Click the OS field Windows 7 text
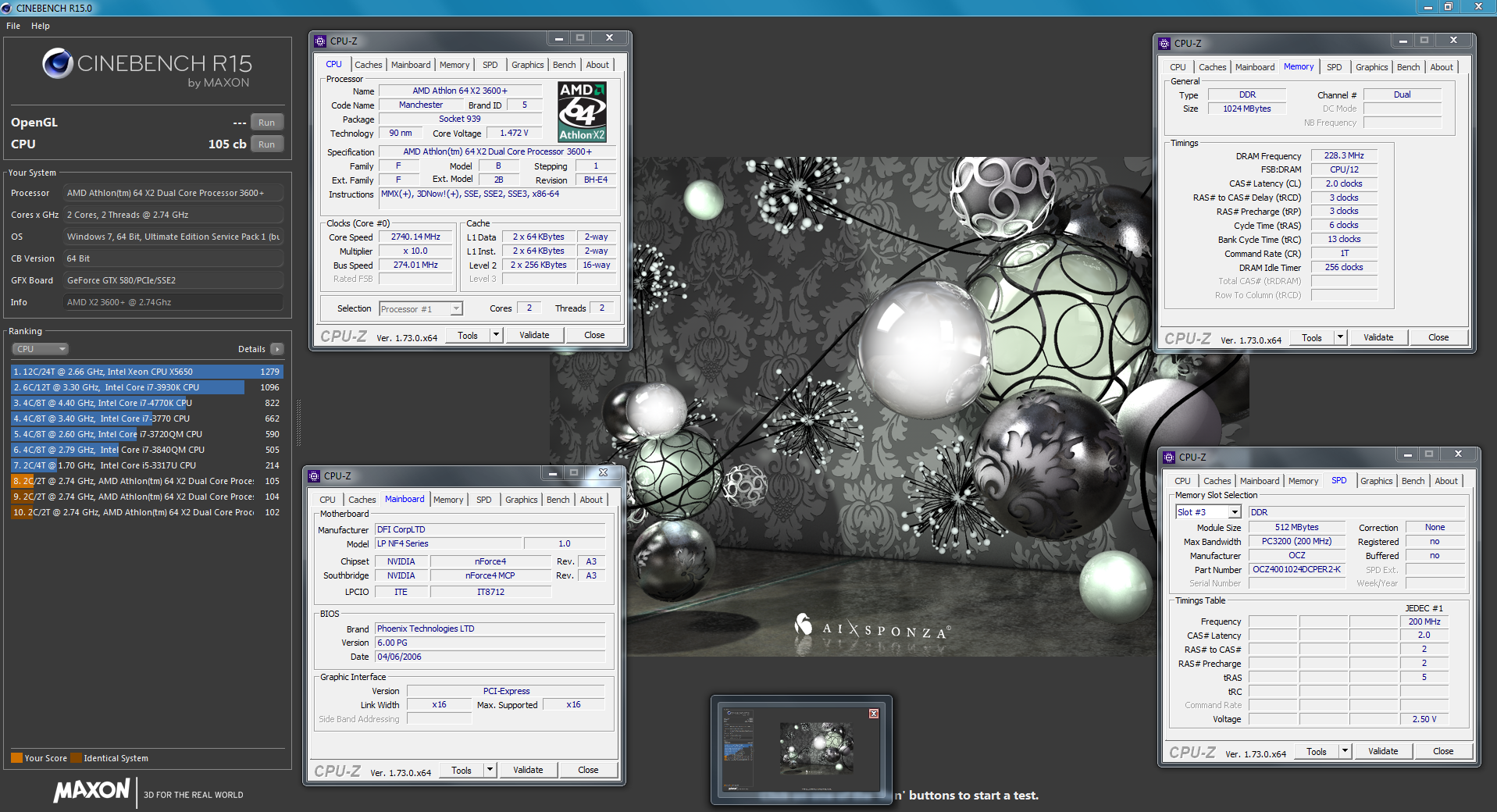This screenshot has width=1497, height=812. 173,237
